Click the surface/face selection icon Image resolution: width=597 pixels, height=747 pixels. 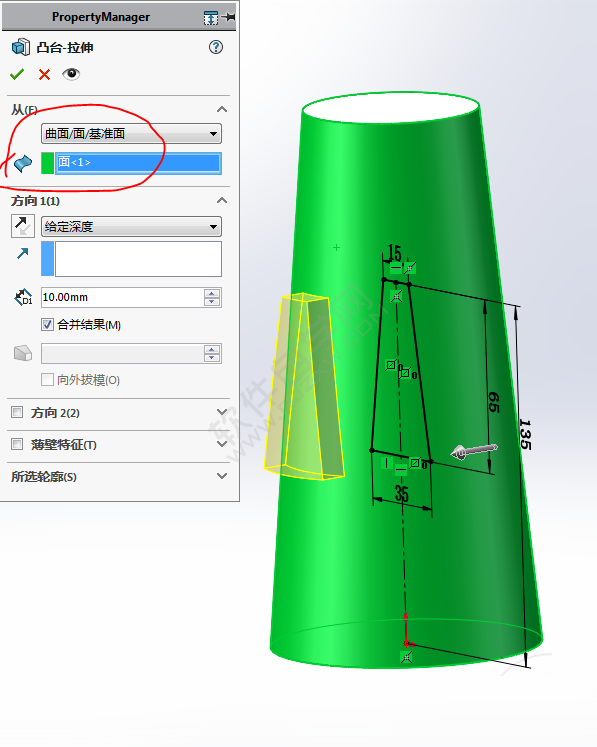pos(22,163)
